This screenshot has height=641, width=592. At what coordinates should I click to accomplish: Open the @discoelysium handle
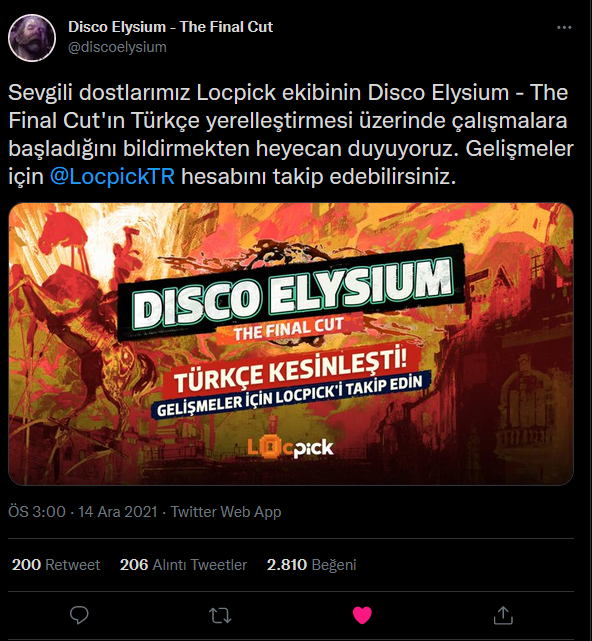pyautogui.click(x=117, y=47)
